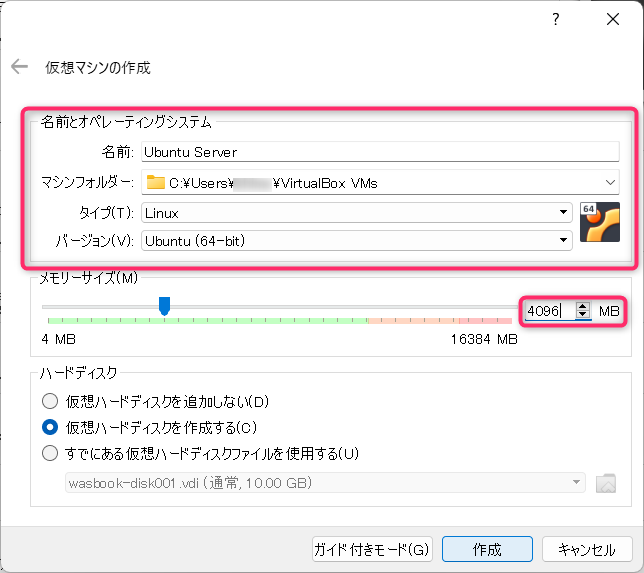This screenshot has width=644, height=573.
Task: Click the memory size field showing 4096
Action: 550,311
